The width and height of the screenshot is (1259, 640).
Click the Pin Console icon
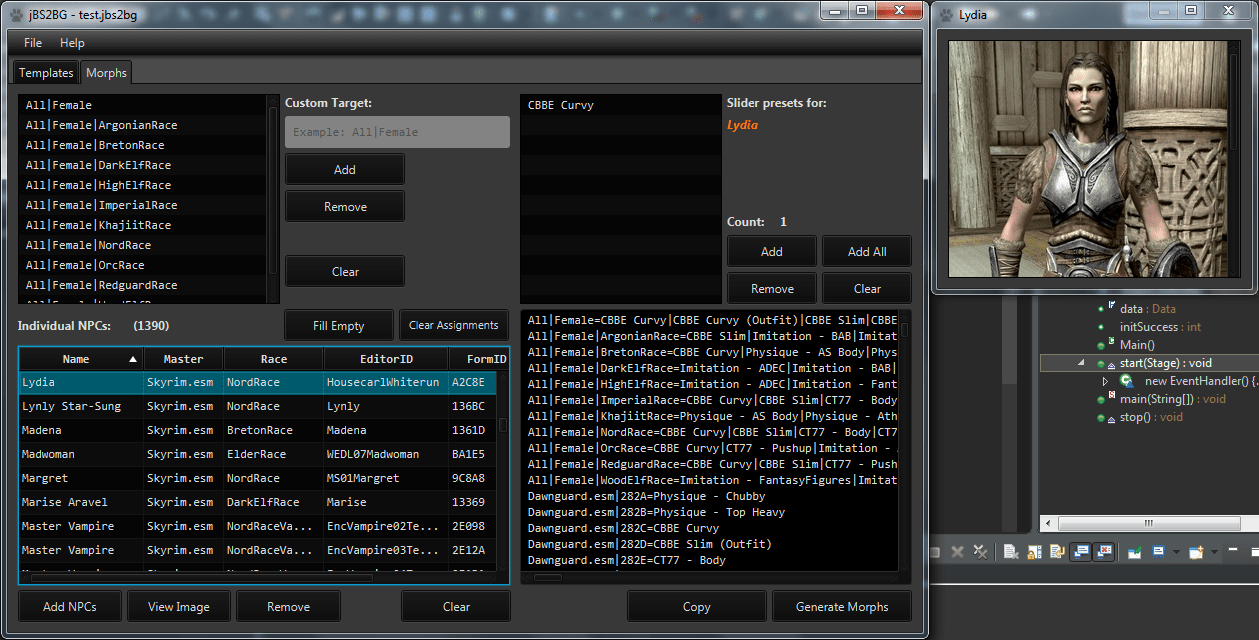[1135, 552]
